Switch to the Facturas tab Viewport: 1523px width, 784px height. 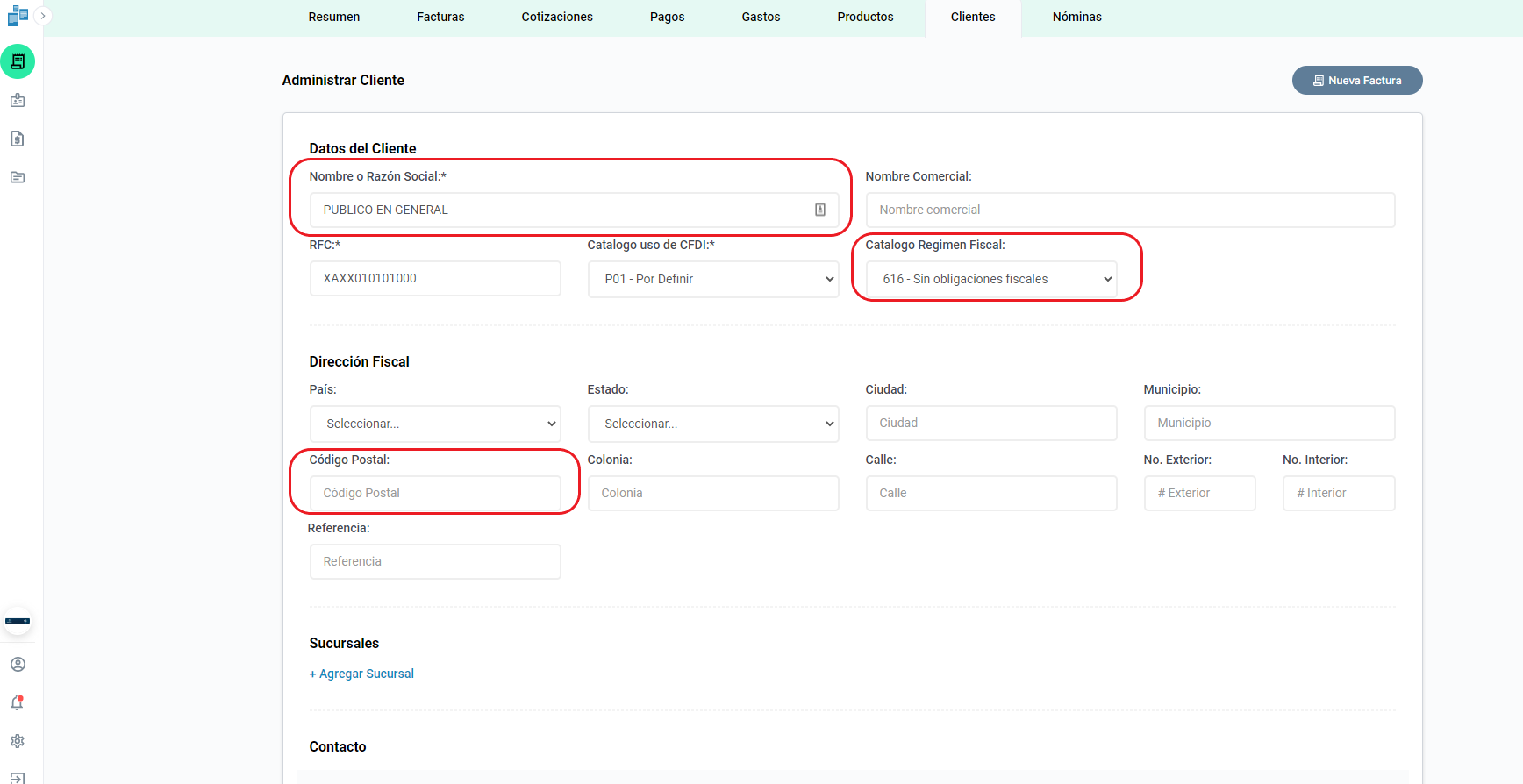(x=440, y=17)
